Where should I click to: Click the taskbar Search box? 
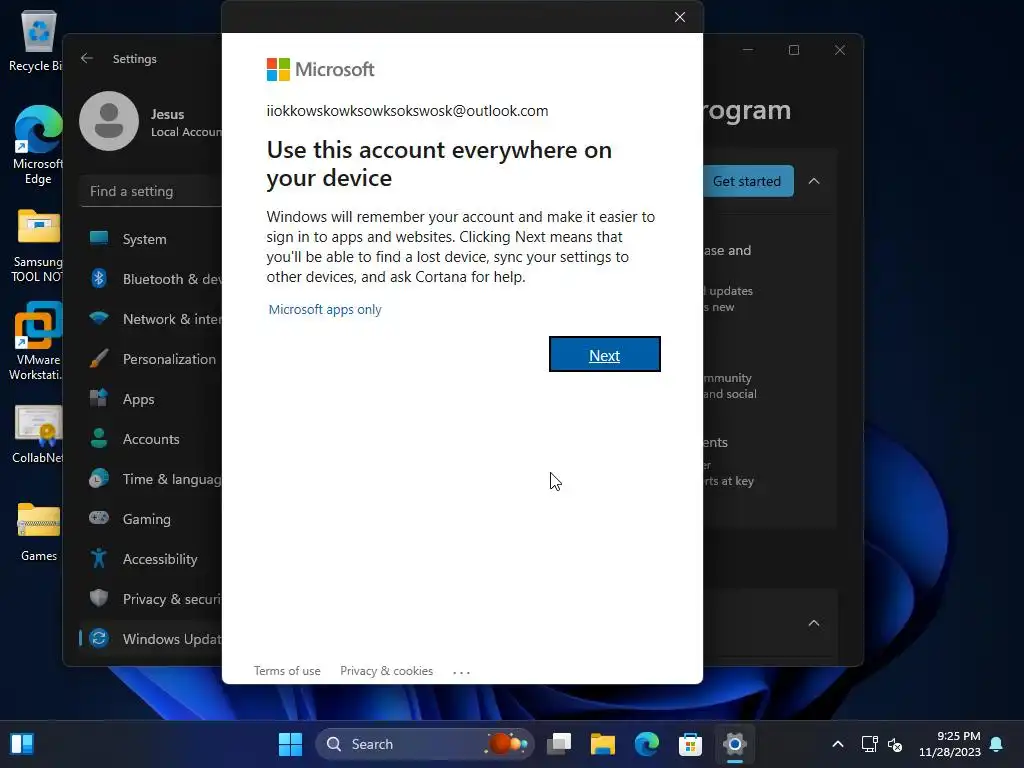coord(425,744)
